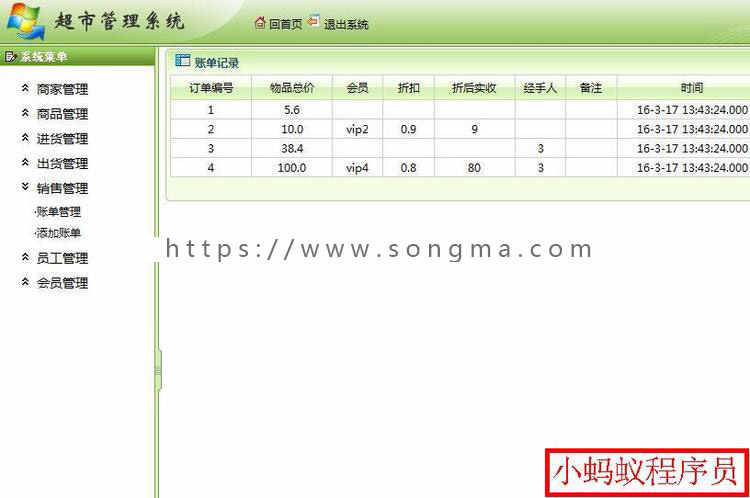Image resolution: width=750 pixels, height=498 pixels.
Task: Click the home icon beside 回首页
Action: click(x=260, y=22)
